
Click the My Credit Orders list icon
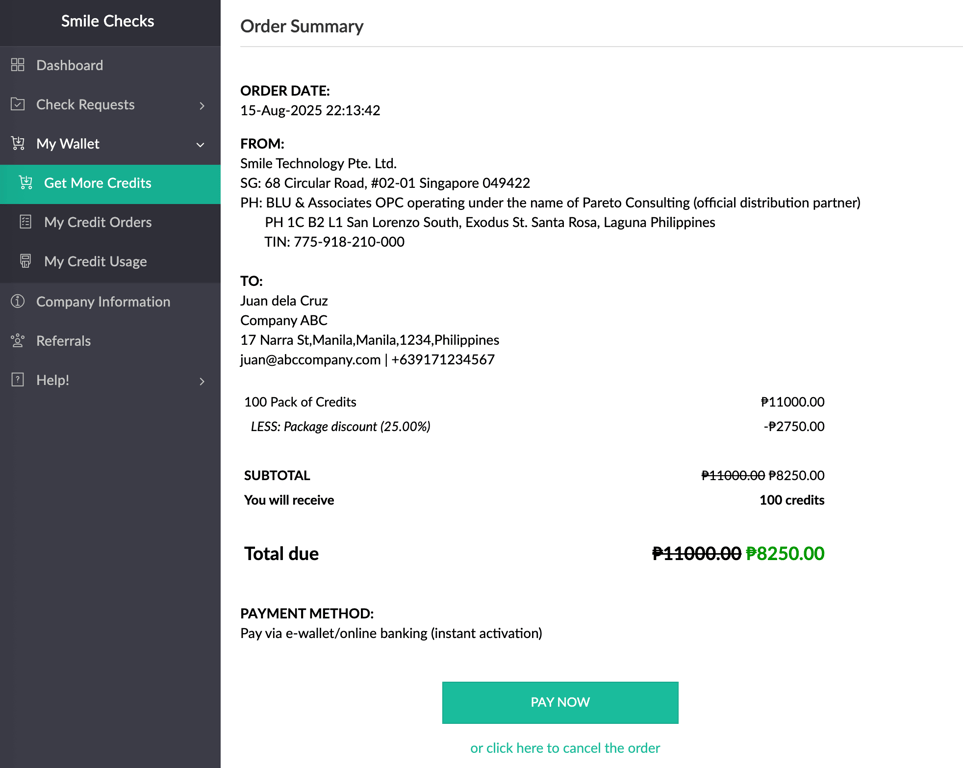click(26, 222)
